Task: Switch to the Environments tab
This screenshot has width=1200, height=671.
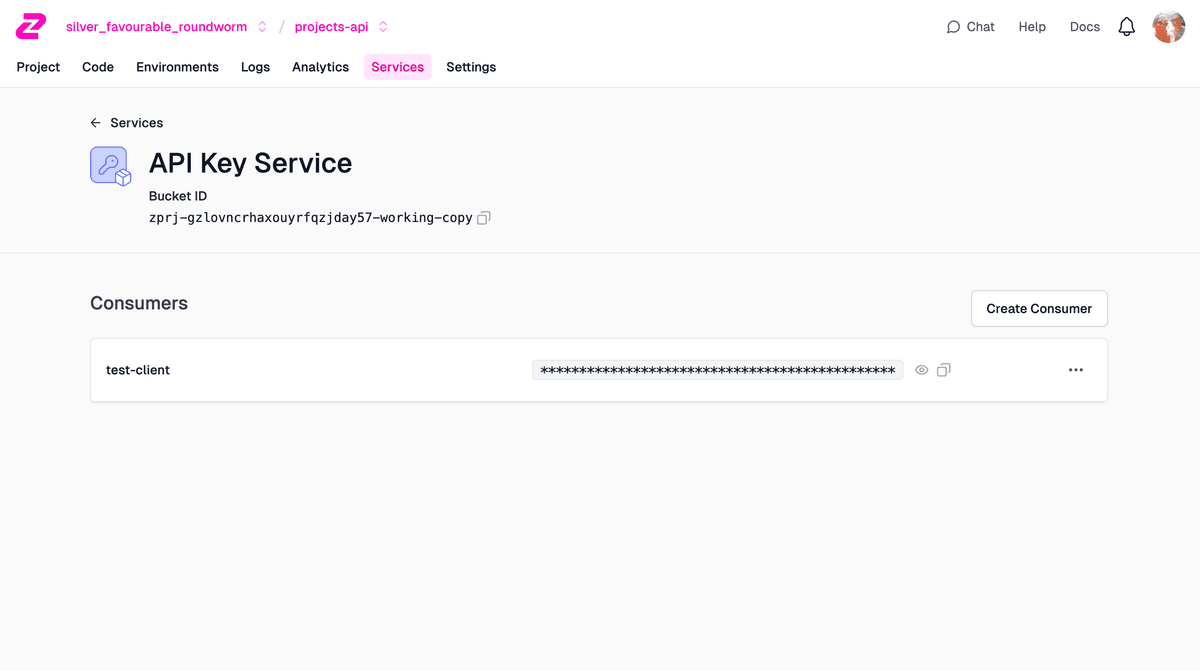Action: pyautogui.click(x=177, y=67)
